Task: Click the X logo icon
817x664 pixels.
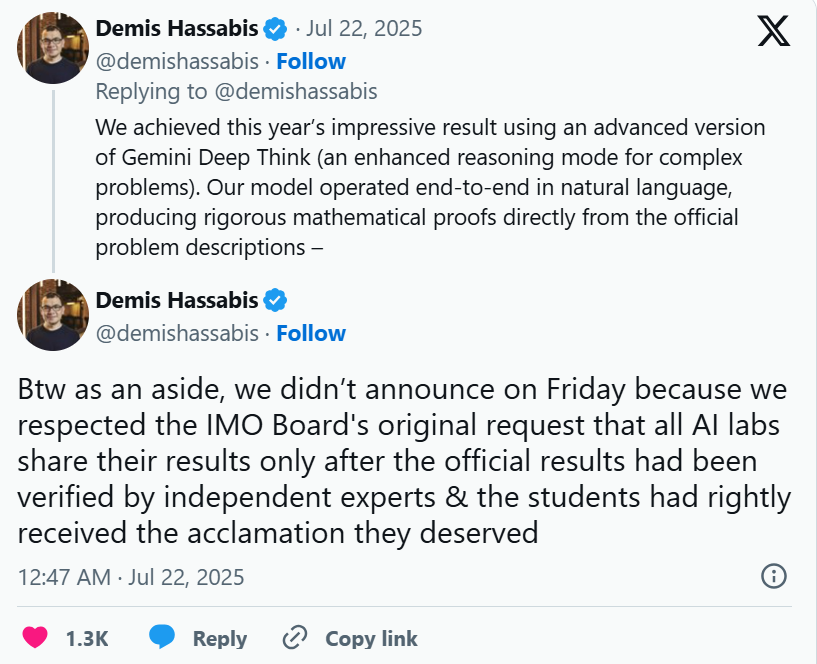Action: pos(772,31)
